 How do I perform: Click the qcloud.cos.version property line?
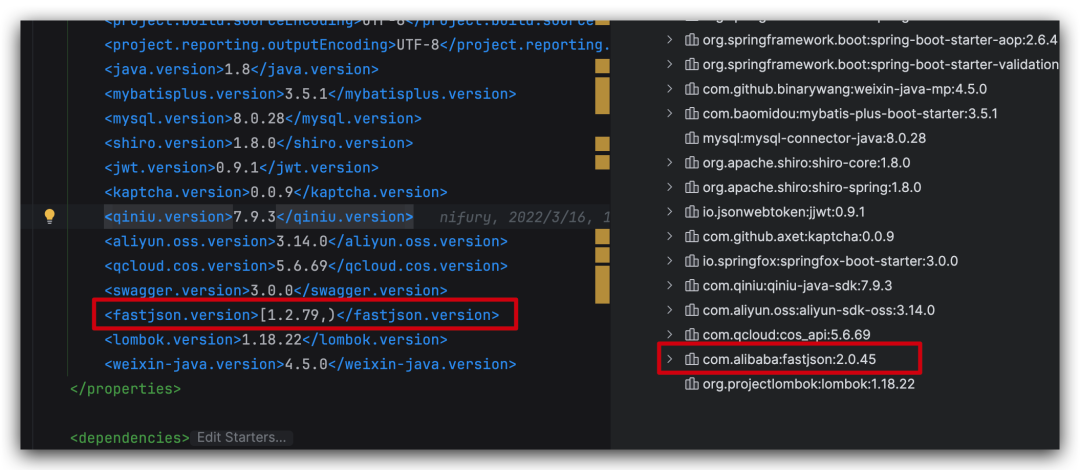tap(306, 266)
